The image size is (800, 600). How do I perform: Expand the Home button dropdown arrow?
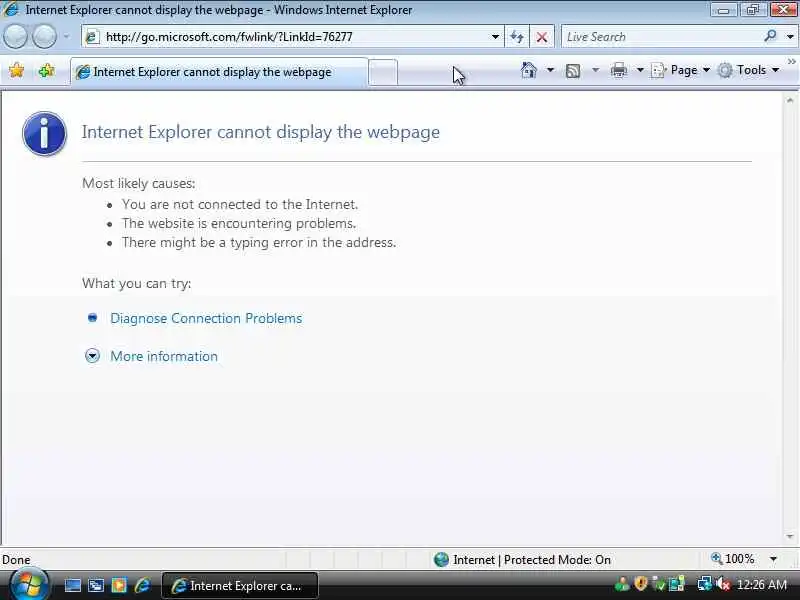pyautogui.click(x=551, y=70)
